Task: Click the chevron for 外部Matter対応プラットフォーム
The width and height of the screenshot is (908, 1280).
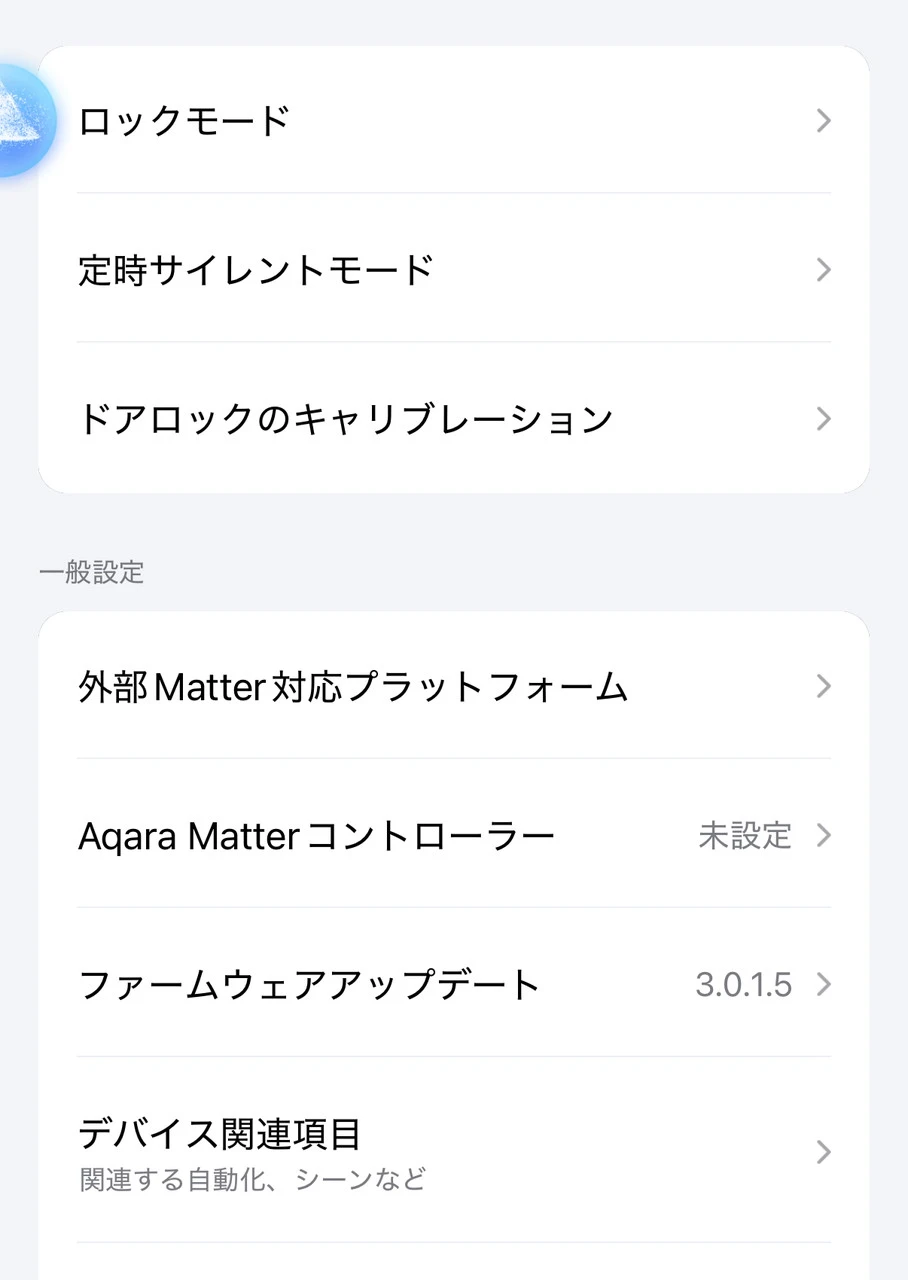Action: point(823,687)
